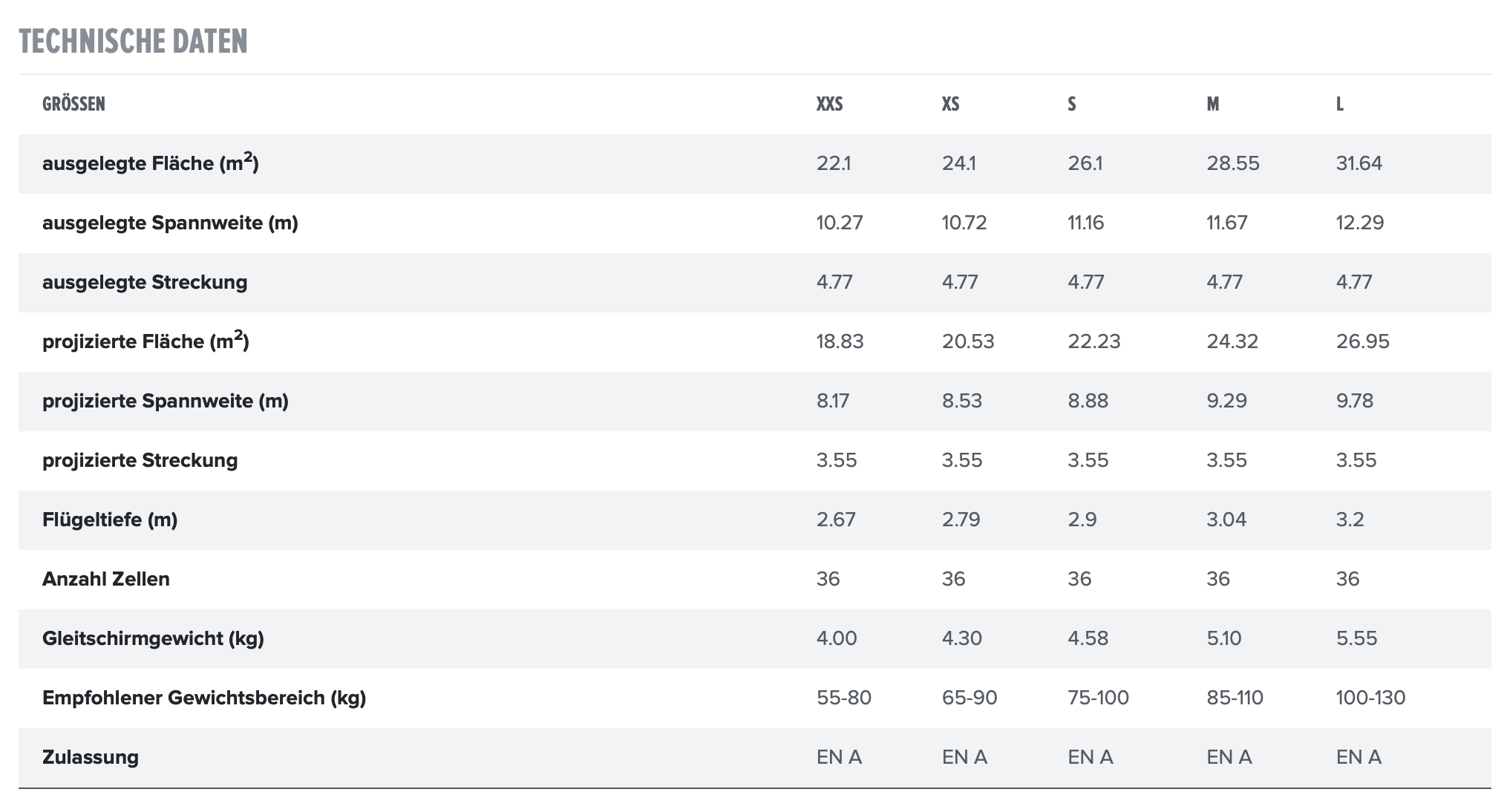The height and width of the screenshot is (812, 1504).
Task: Select the L size column header
Action: tap(1339, 104)
